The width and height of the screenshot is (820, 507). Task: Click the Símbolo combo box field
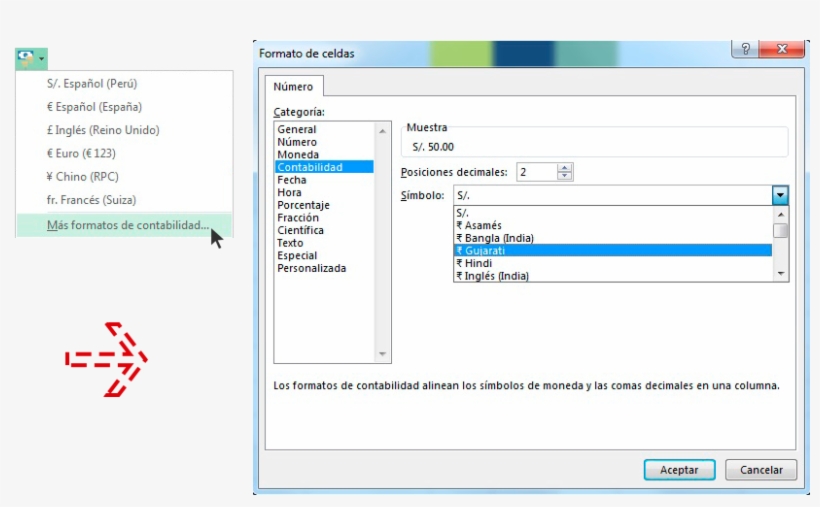coord(612,196)
